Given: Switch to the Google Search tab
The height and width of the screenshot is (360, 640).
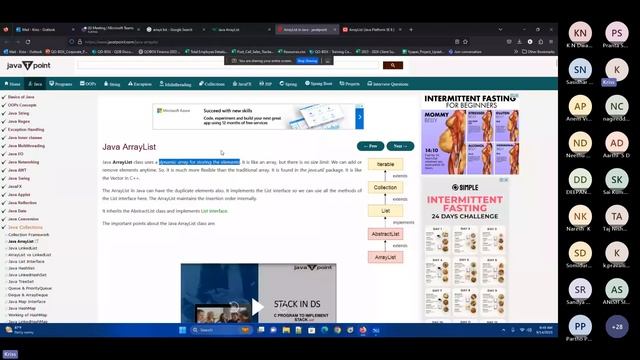Looking at the screenshot, I should [x=176, y=29].
